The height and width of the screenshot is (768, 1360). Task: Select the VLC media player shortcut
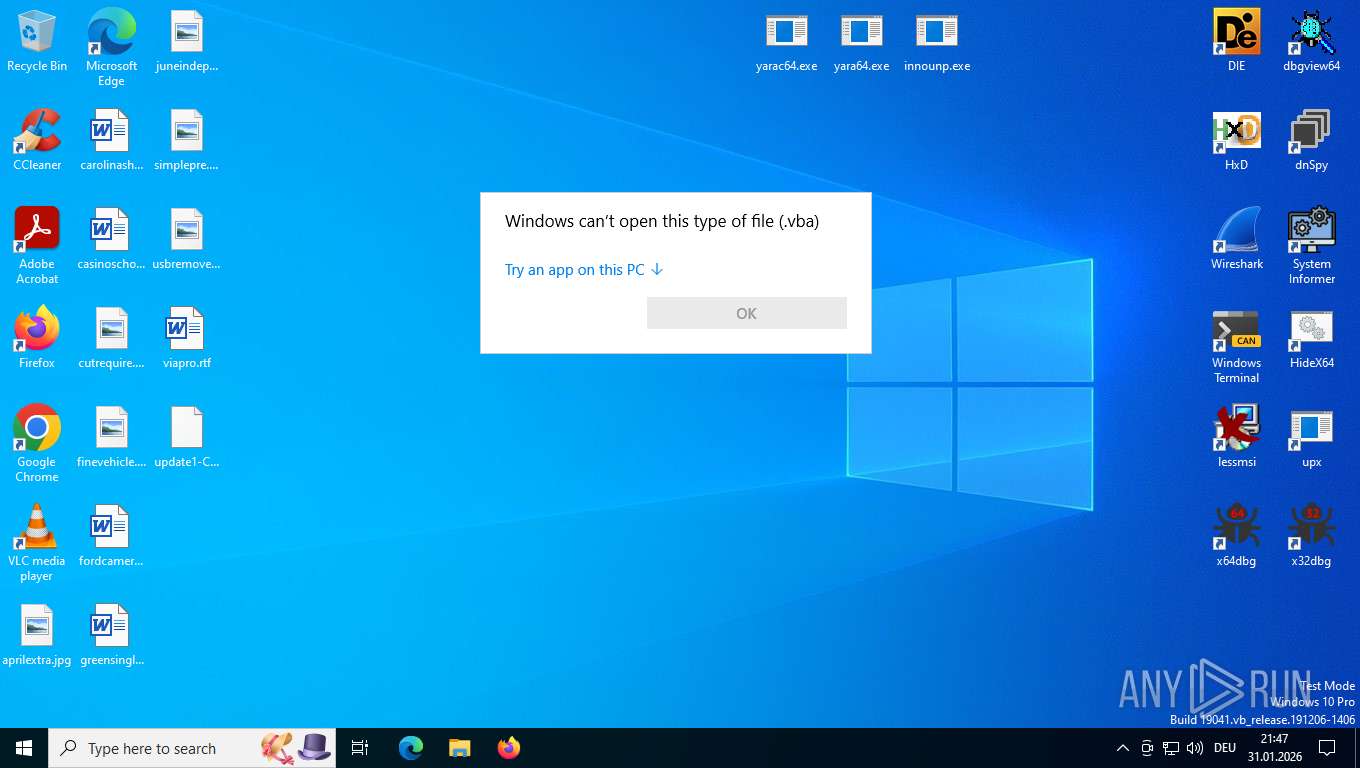pos(37,543)
